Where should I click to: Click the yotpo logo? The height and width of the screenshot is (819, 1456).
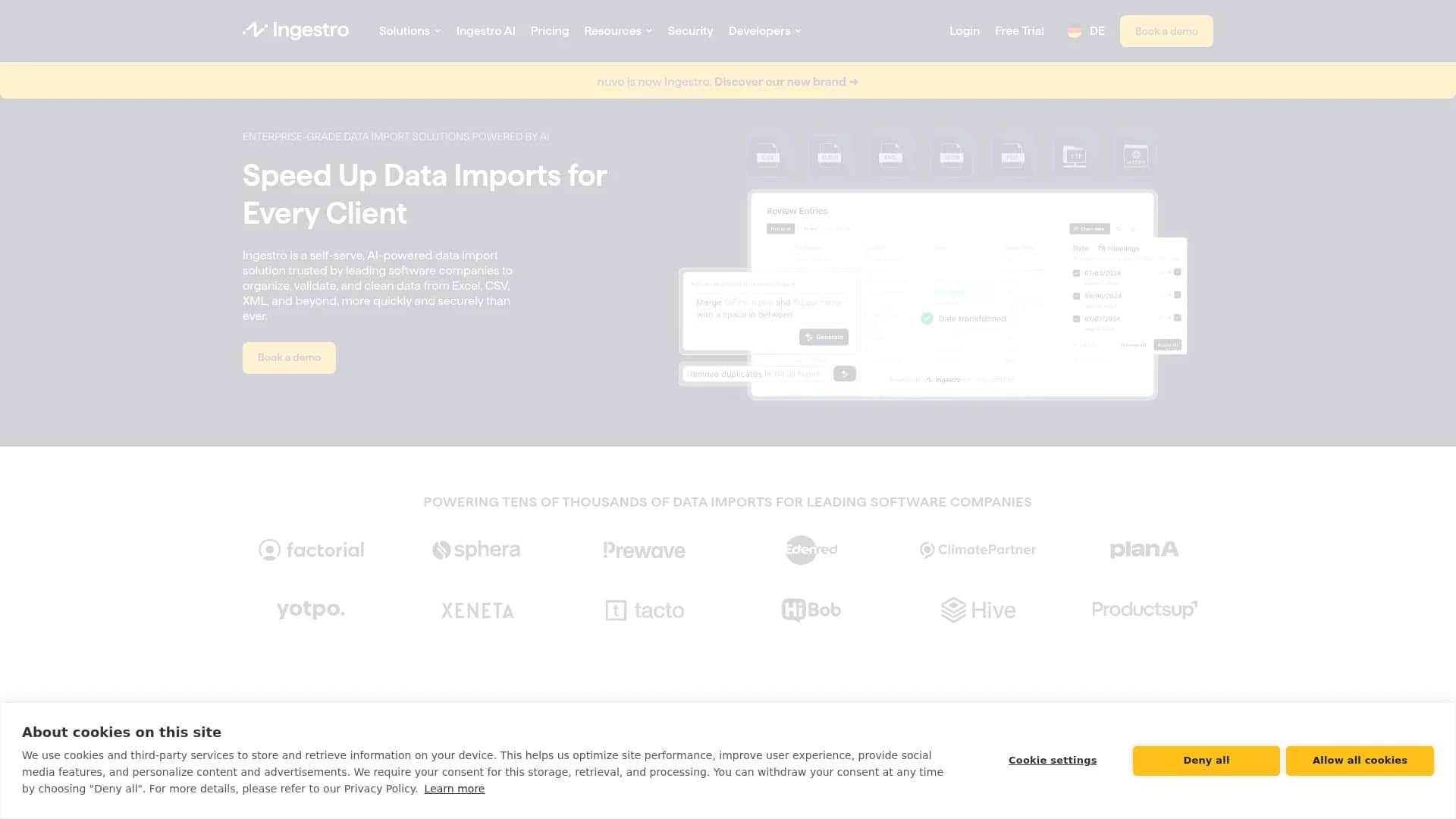[311, 610]
